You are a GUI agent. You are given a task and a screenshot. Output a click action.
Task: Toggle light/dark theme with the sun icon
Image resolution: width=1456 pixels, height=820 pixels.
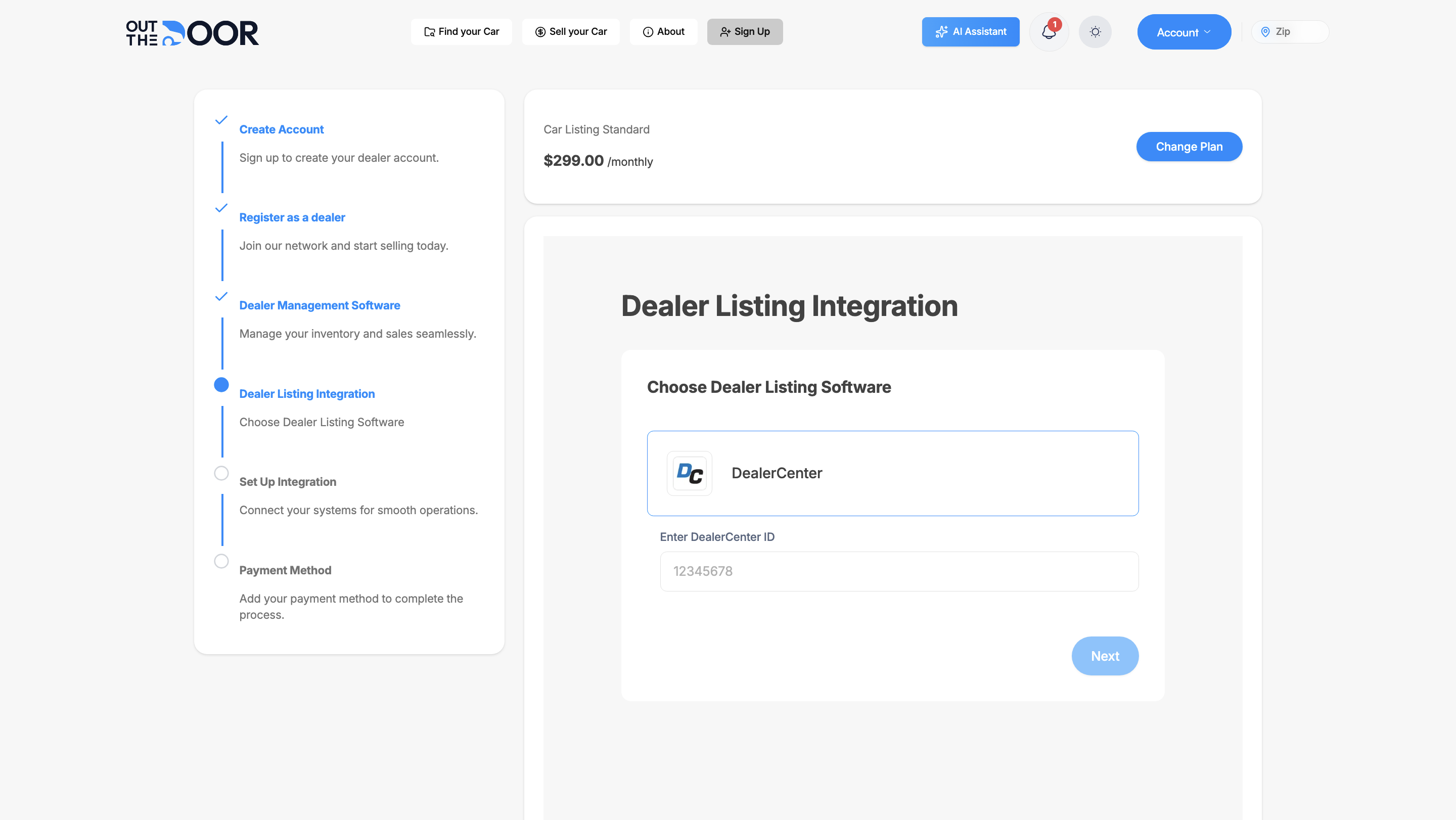[1095, 32]
